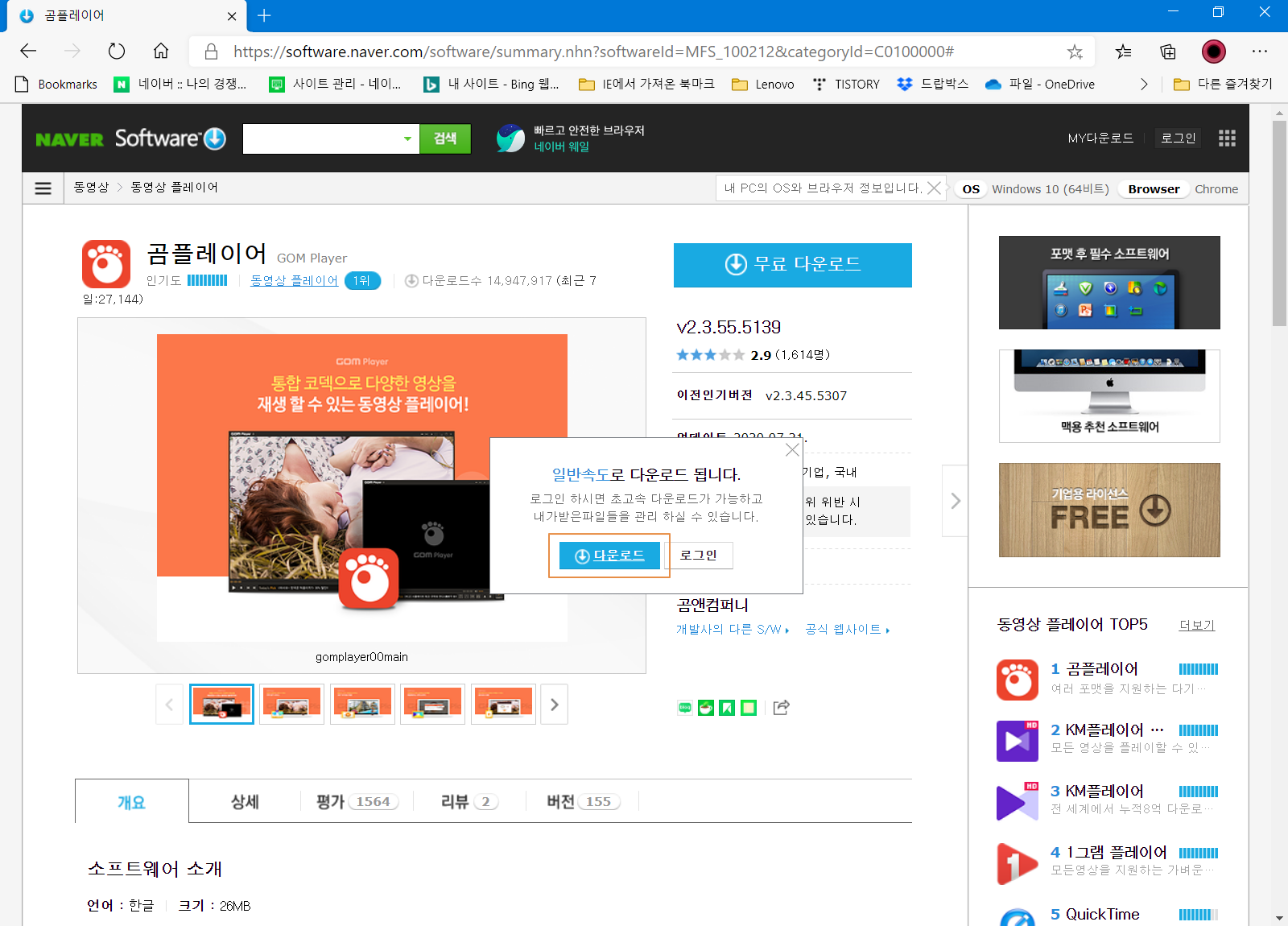Viewport: 1288px width, 926px height.
Task: Open the TISTORY bookmark
Action: (846, 84)
